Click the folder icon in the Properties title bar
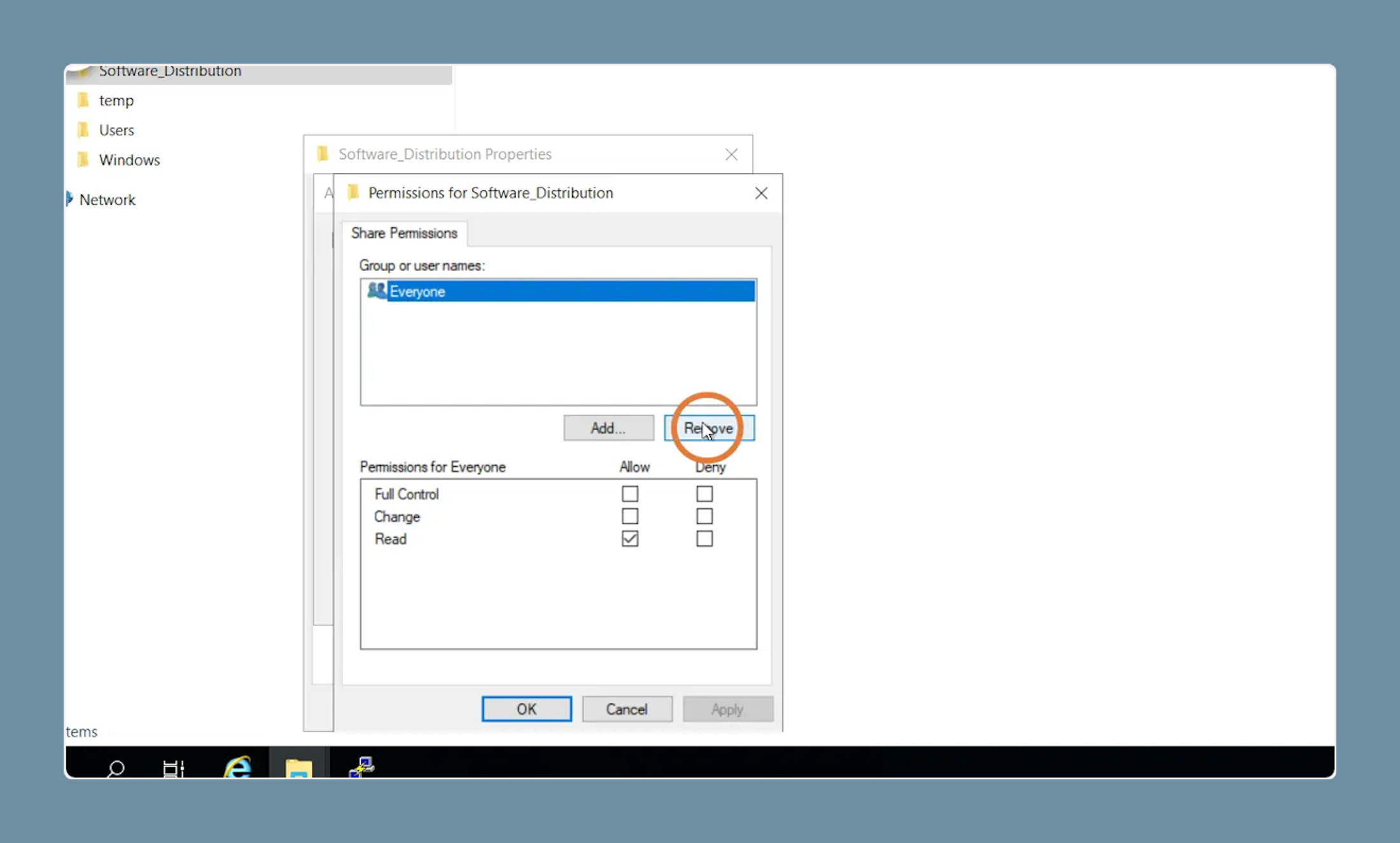1400x843 pixels. click(x=323, y=153)
